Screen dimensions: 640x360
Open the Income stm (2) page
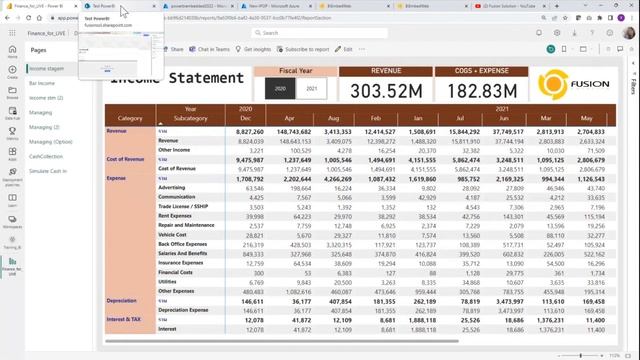46,98
